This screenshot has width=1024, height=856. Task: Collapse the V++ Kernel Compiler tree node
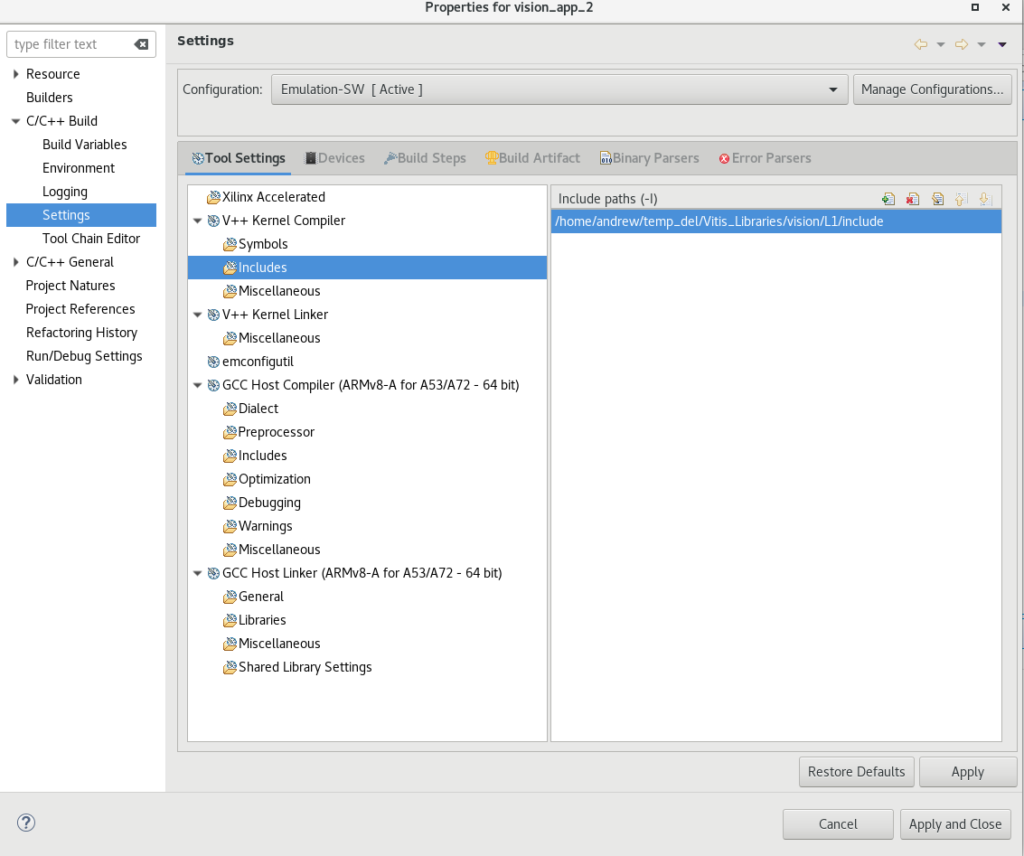click(198, 221)
